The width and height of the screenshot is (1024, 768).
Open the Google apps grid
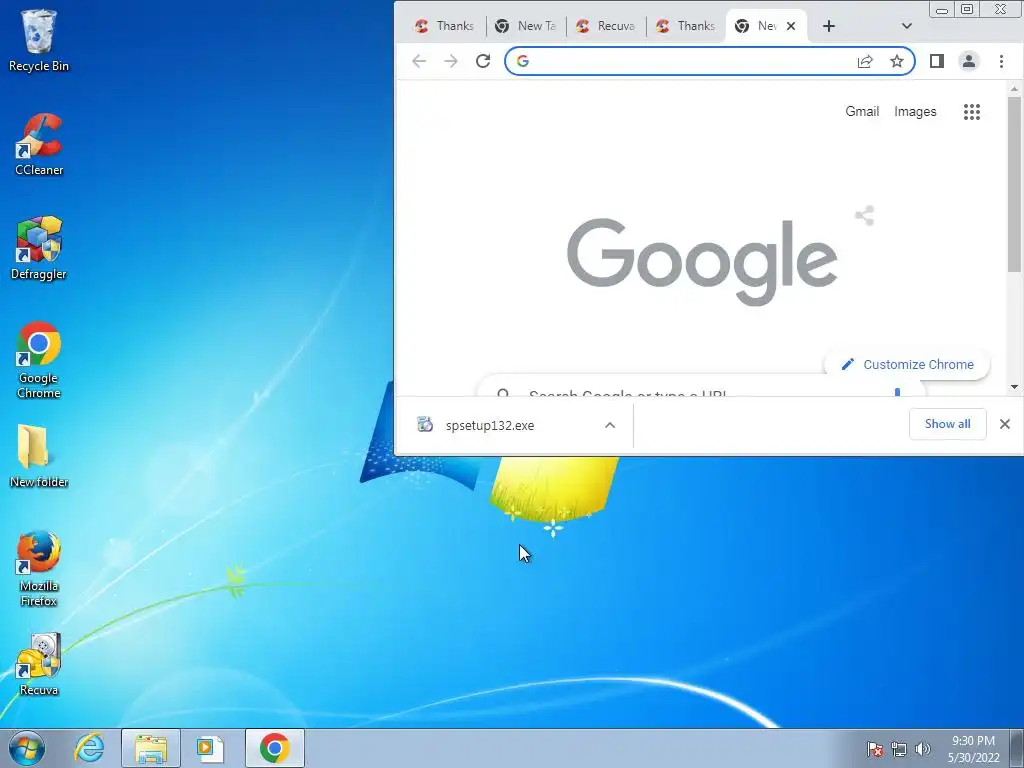pyautogui.click(x=972, y=112)
